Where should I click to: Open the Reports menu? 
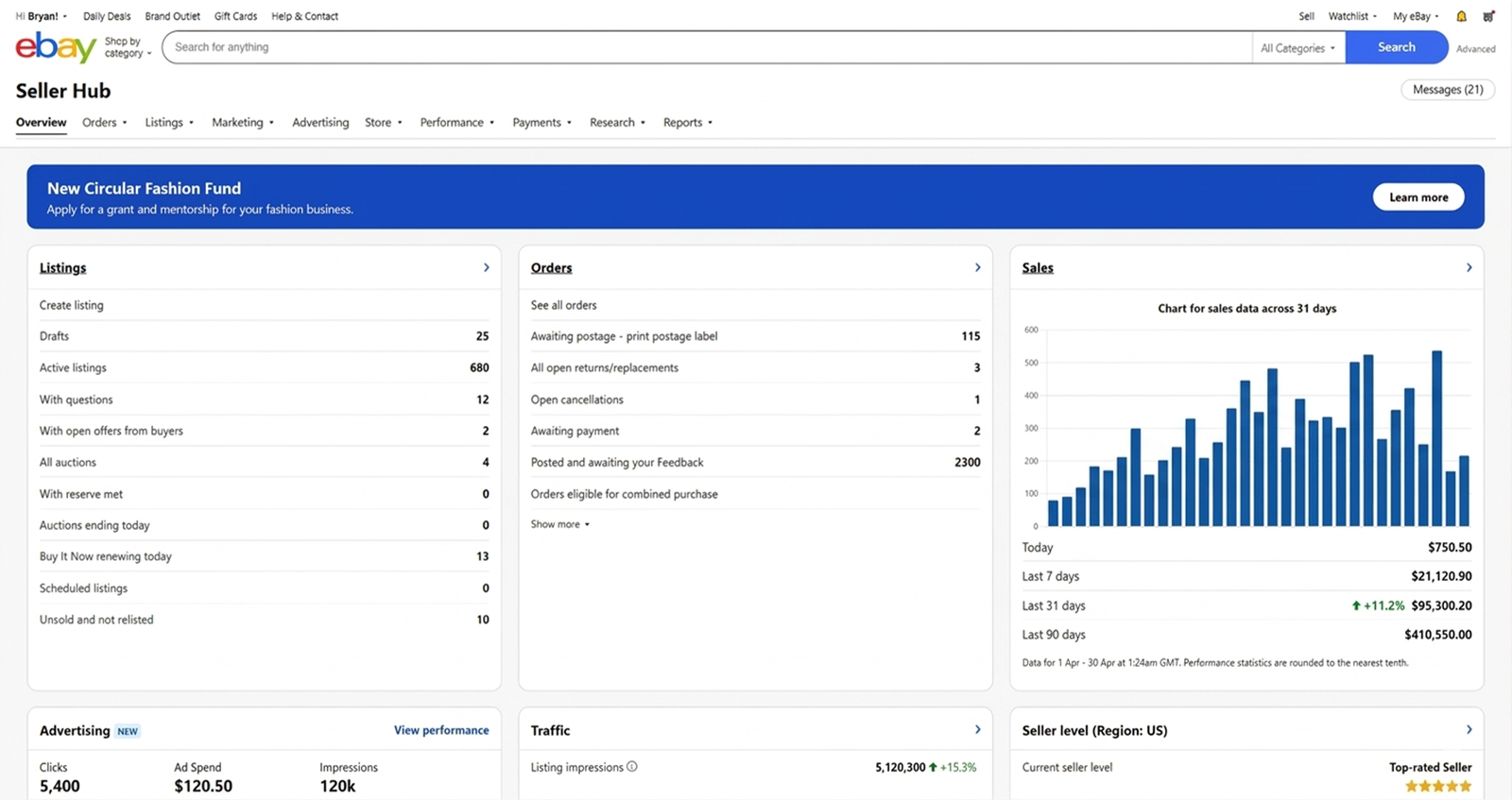tap(687, 123)
